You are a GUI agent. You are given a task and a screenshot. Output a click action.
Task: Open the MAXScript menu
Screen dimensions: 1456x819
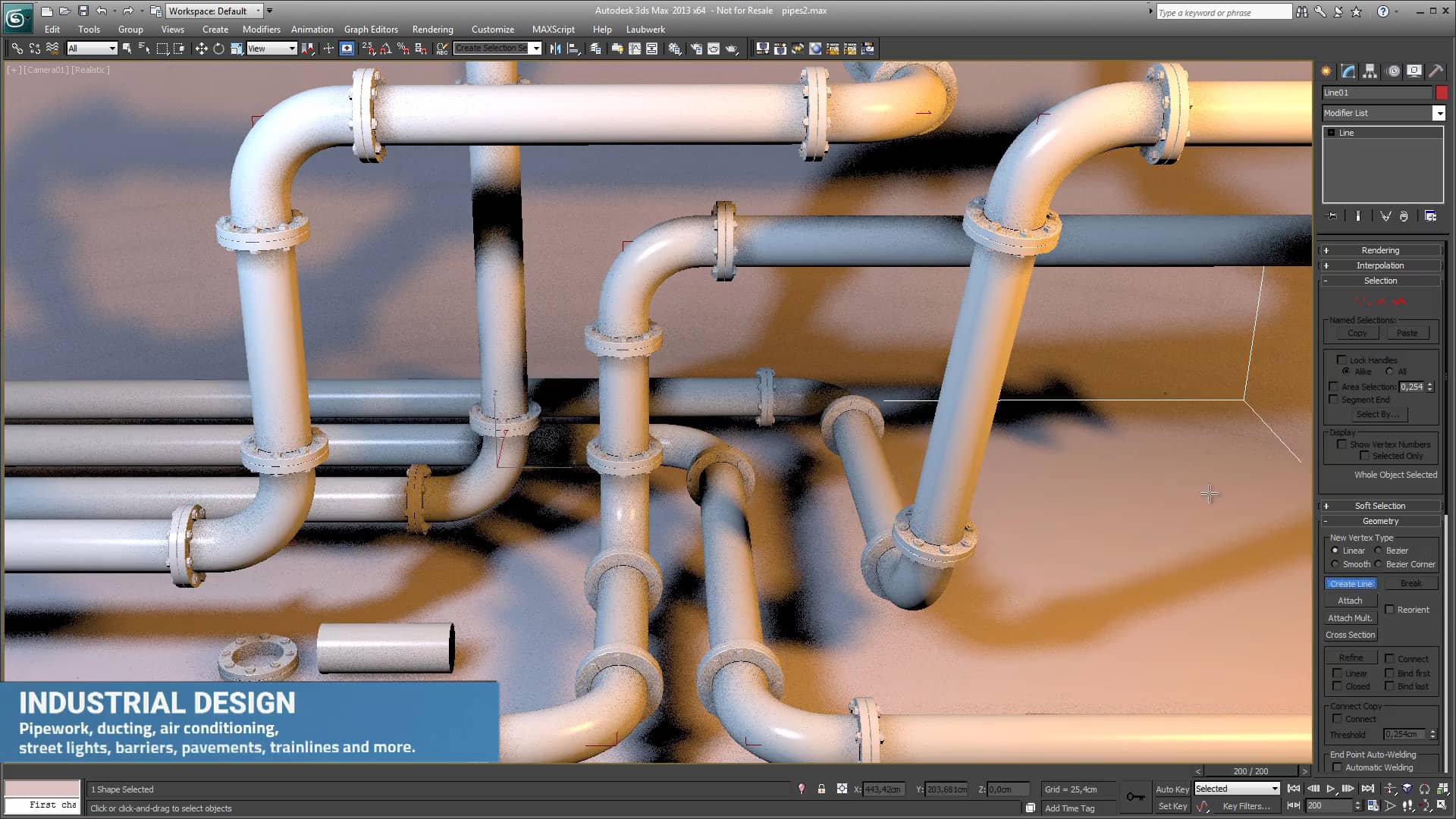click(x=553, y=30)
